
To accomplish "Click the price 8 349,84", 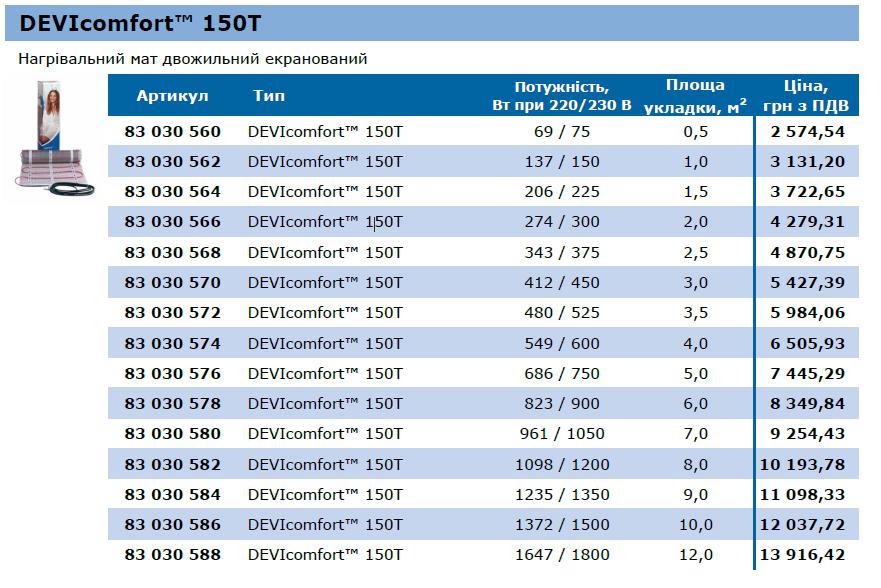I will pos(807,404).
